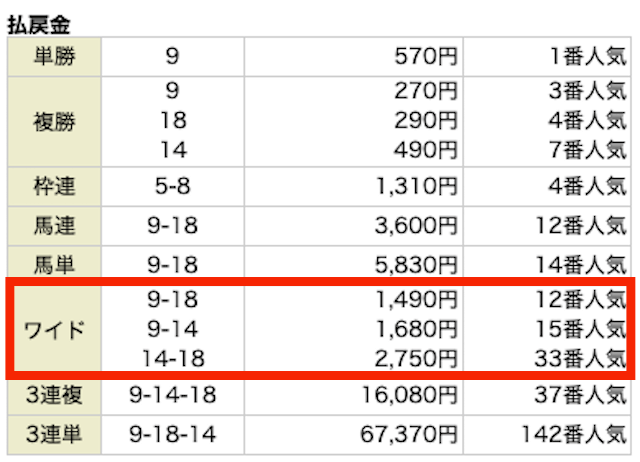Screen dimensions: 640x462
Task: Select the 3連単 label cell
Action: 54,435
